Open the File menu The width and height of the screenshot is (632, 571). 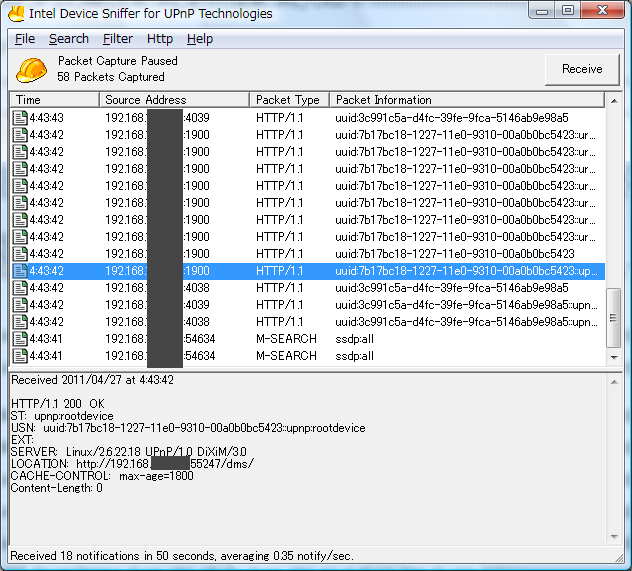25,39
